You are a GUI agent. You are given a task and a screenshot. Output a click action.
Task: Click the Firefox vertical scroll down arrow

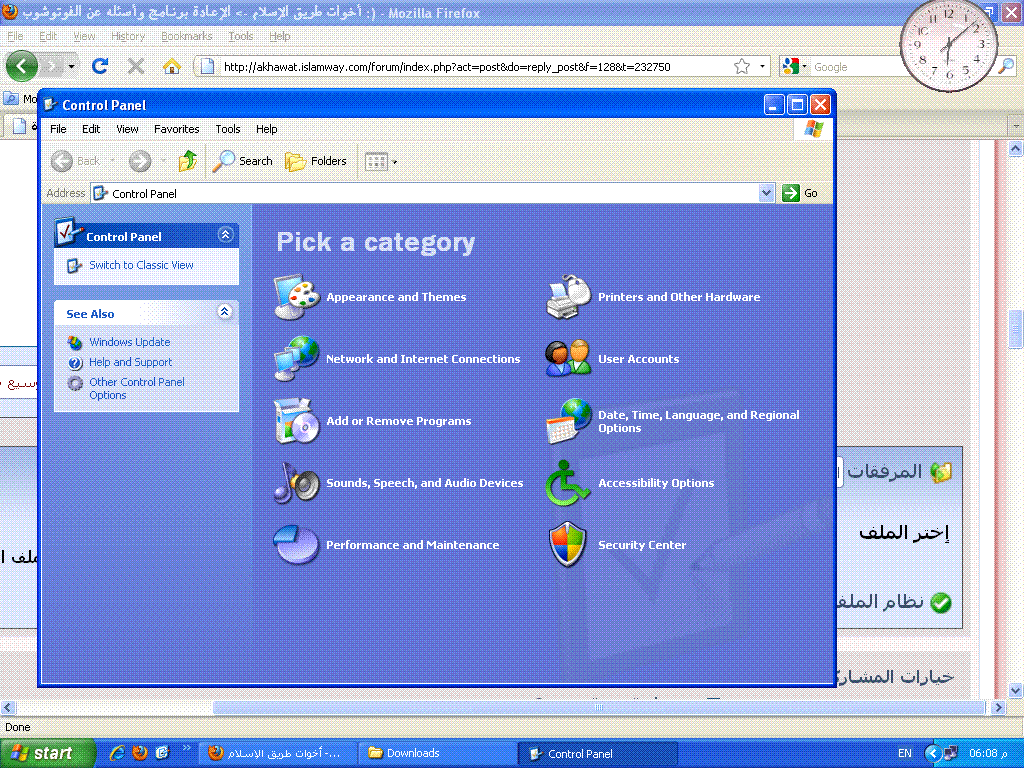tap(1015, 690)
